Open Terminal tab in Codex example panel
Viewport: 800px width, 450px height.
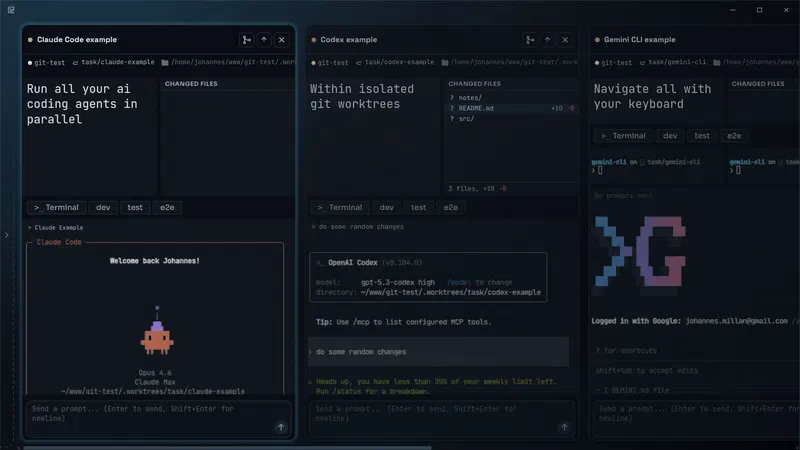[340, 208]
